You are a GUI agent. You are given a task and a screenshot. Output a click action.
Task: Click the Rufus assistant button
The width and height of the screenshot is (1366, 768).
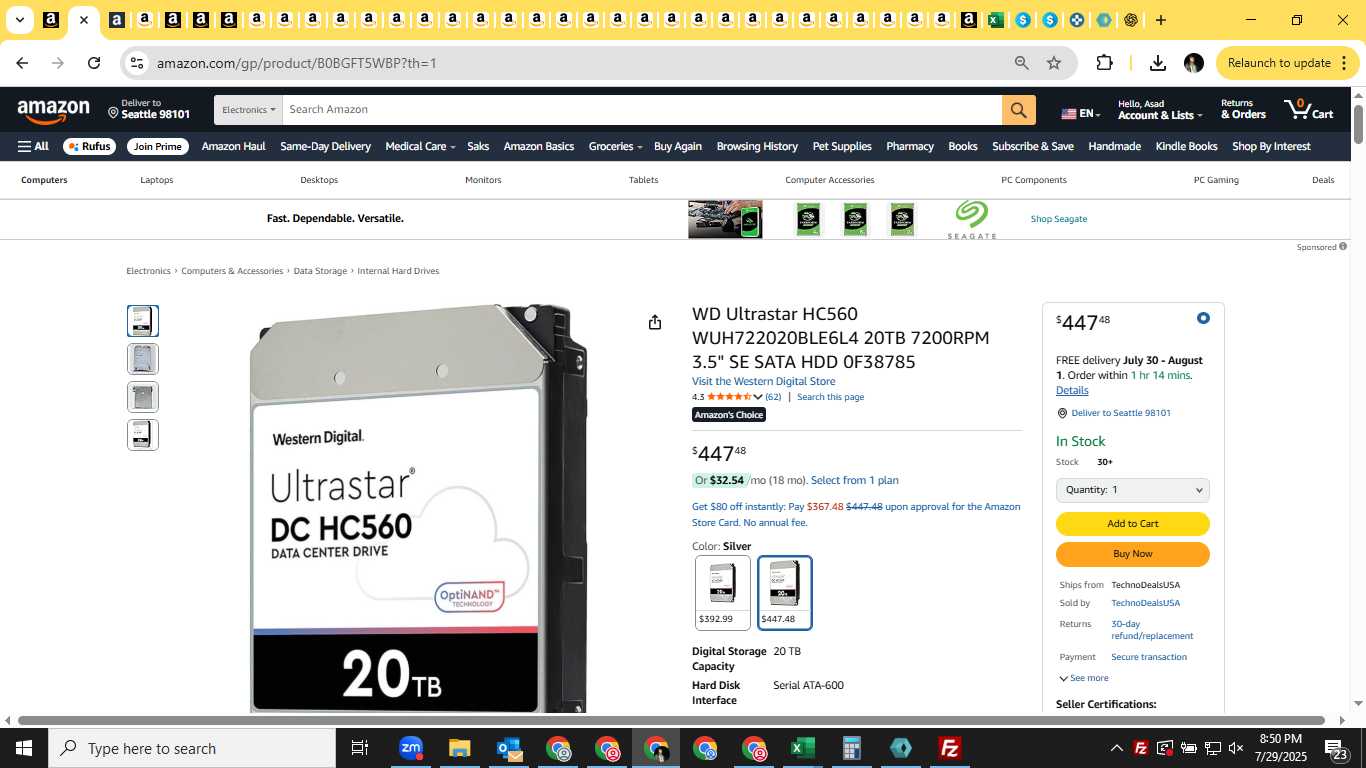click(89, 146)
